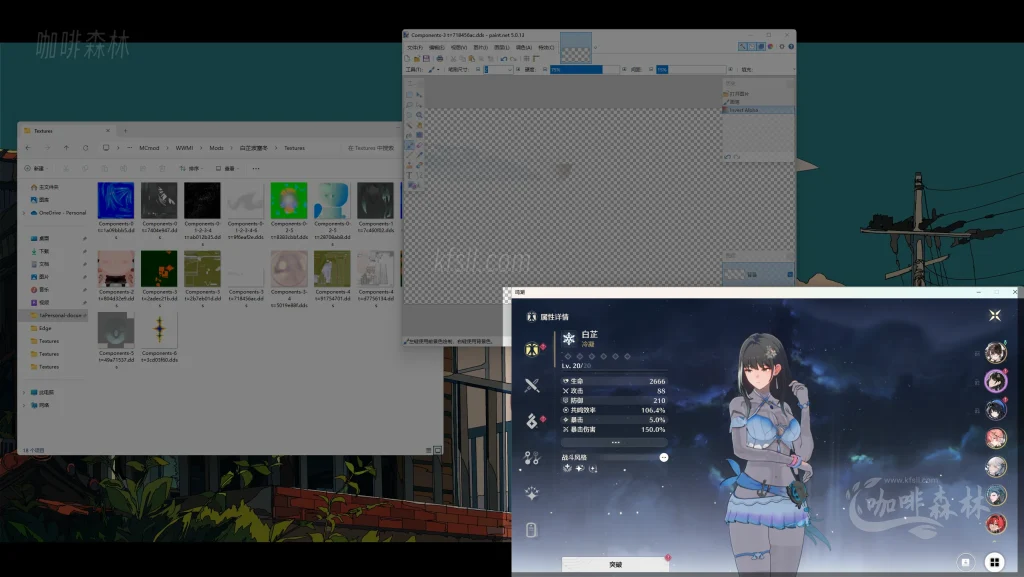
Task: Open the brush size combo box
Action: (x=498, y=69)
